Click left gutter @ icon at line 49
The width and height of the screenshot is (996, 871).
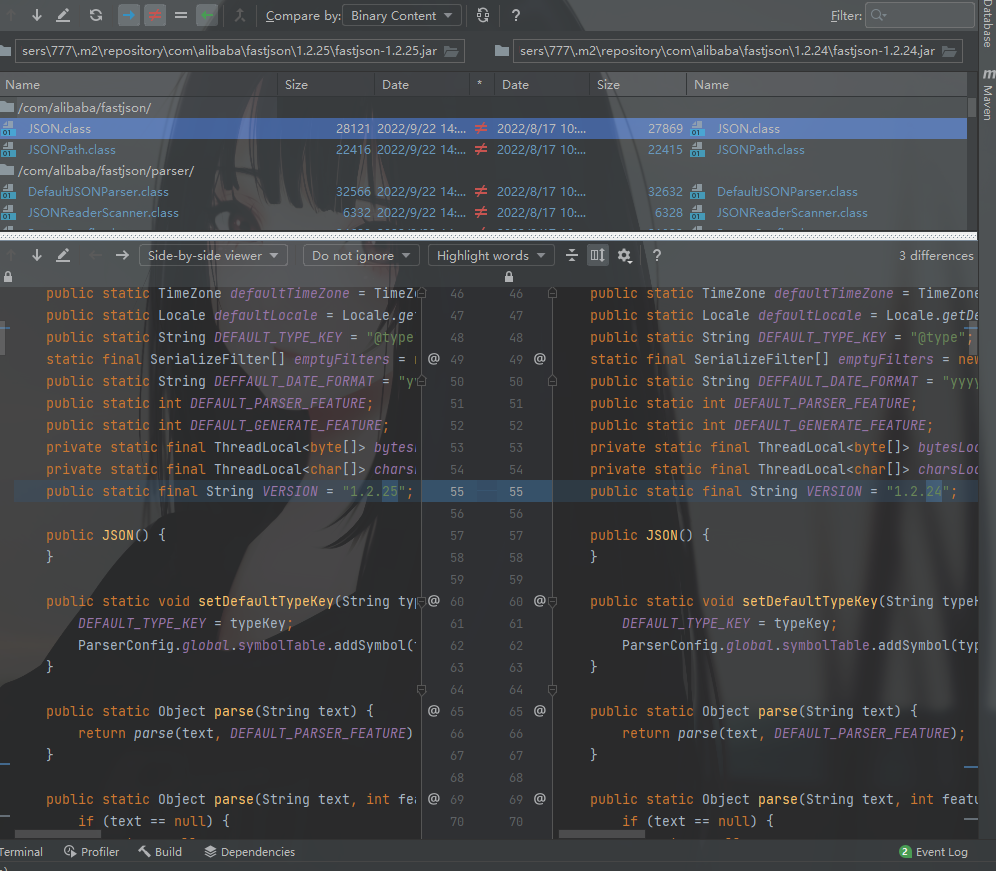coord(434,359)
